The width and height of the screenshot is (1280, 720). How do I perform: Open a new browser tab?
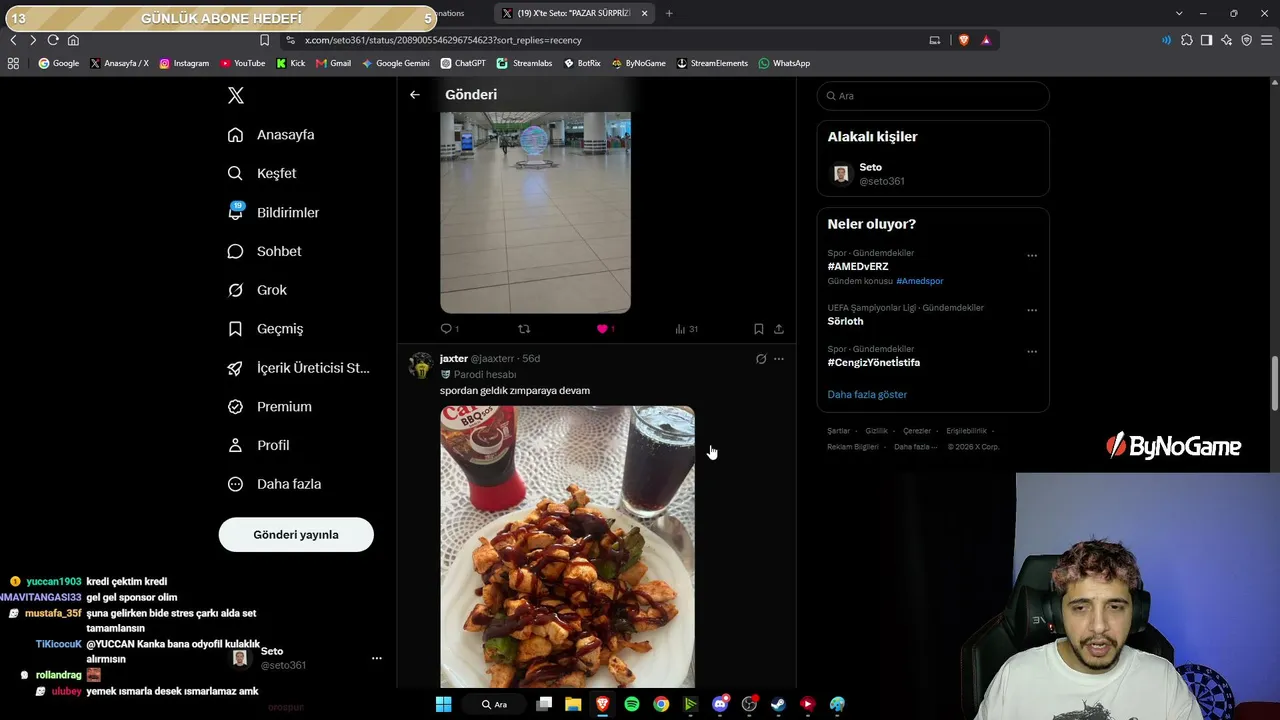tap(669, 13)
